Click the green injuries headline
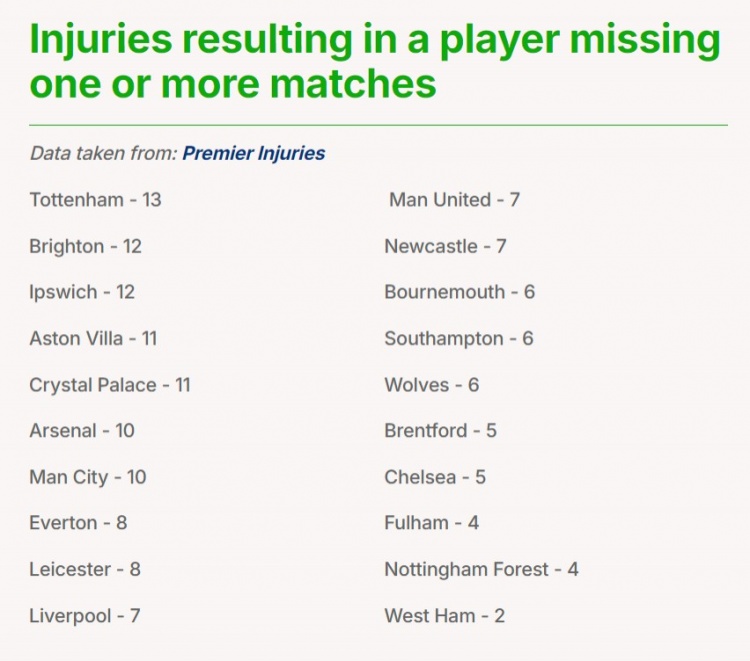The width and height of the screenshot is (750, 661). (x=374, y=62)
